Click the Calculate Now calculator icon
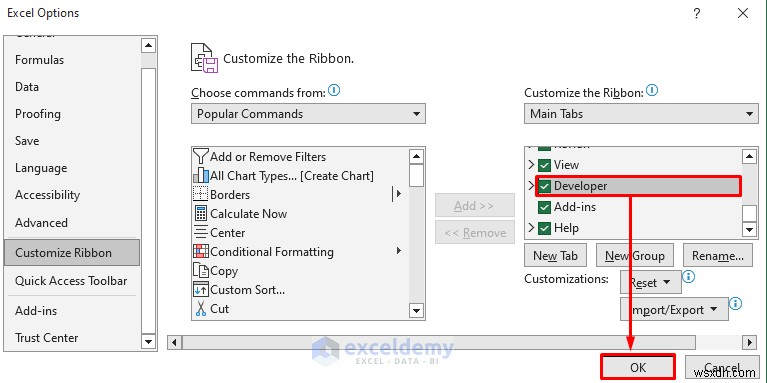767x383 pixels. click(x=201, y=214)
